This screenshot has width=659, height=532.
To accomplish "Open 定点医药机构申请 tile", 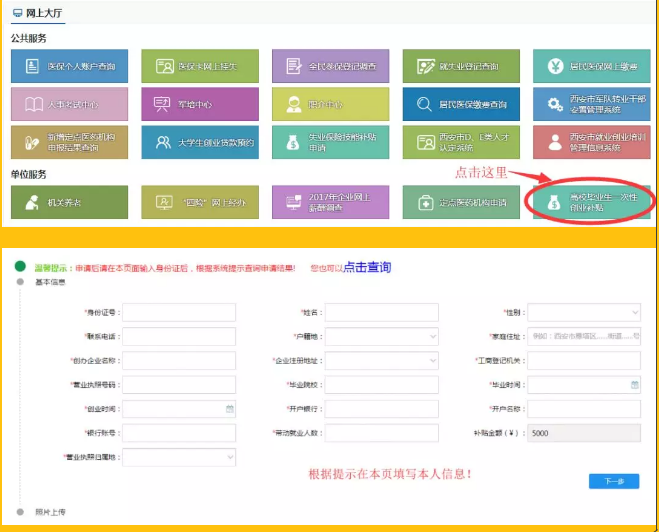I will (461, 202).
